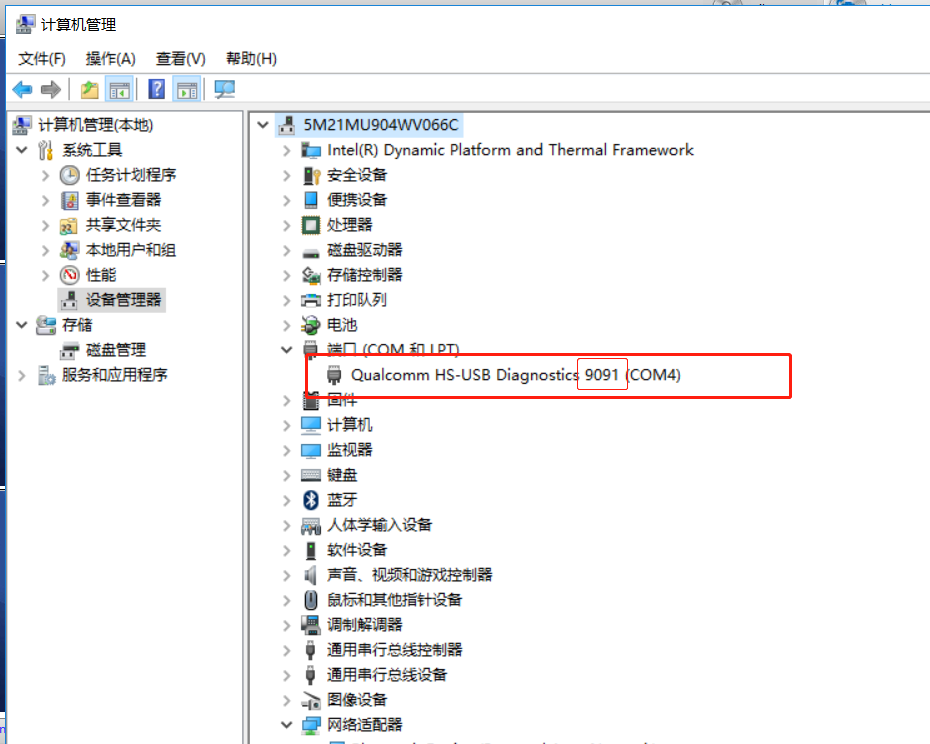Expand the 通用串行总线控制器 category
The height and width of the screenshot is (744, 930).
coord(286,650)
